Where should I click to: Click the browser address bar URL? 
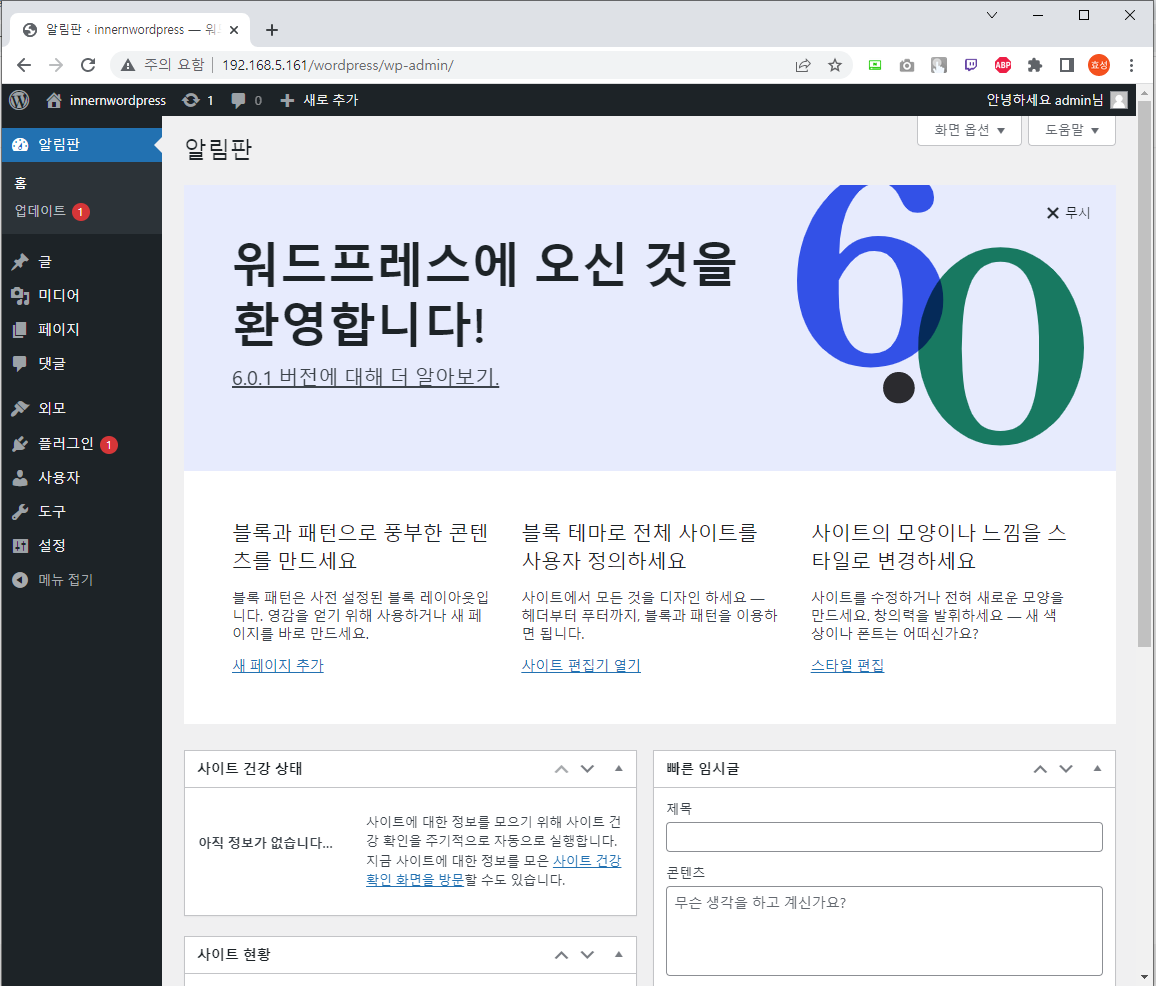point(338,65)
